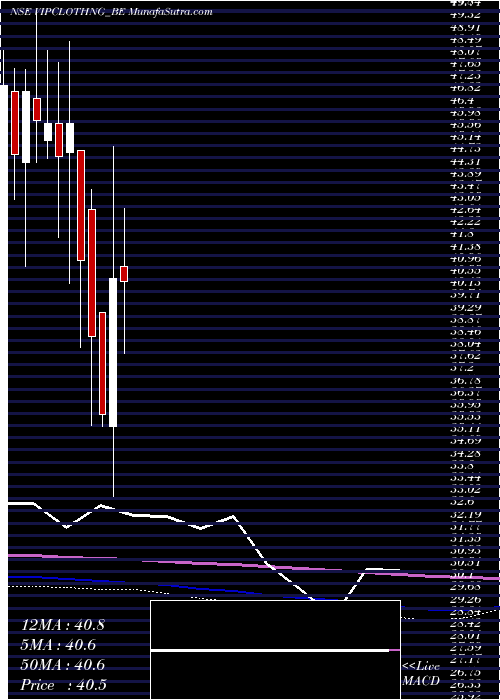Click the 48.91 price axis label
The image size is (500, 700).
pos(466,27)
